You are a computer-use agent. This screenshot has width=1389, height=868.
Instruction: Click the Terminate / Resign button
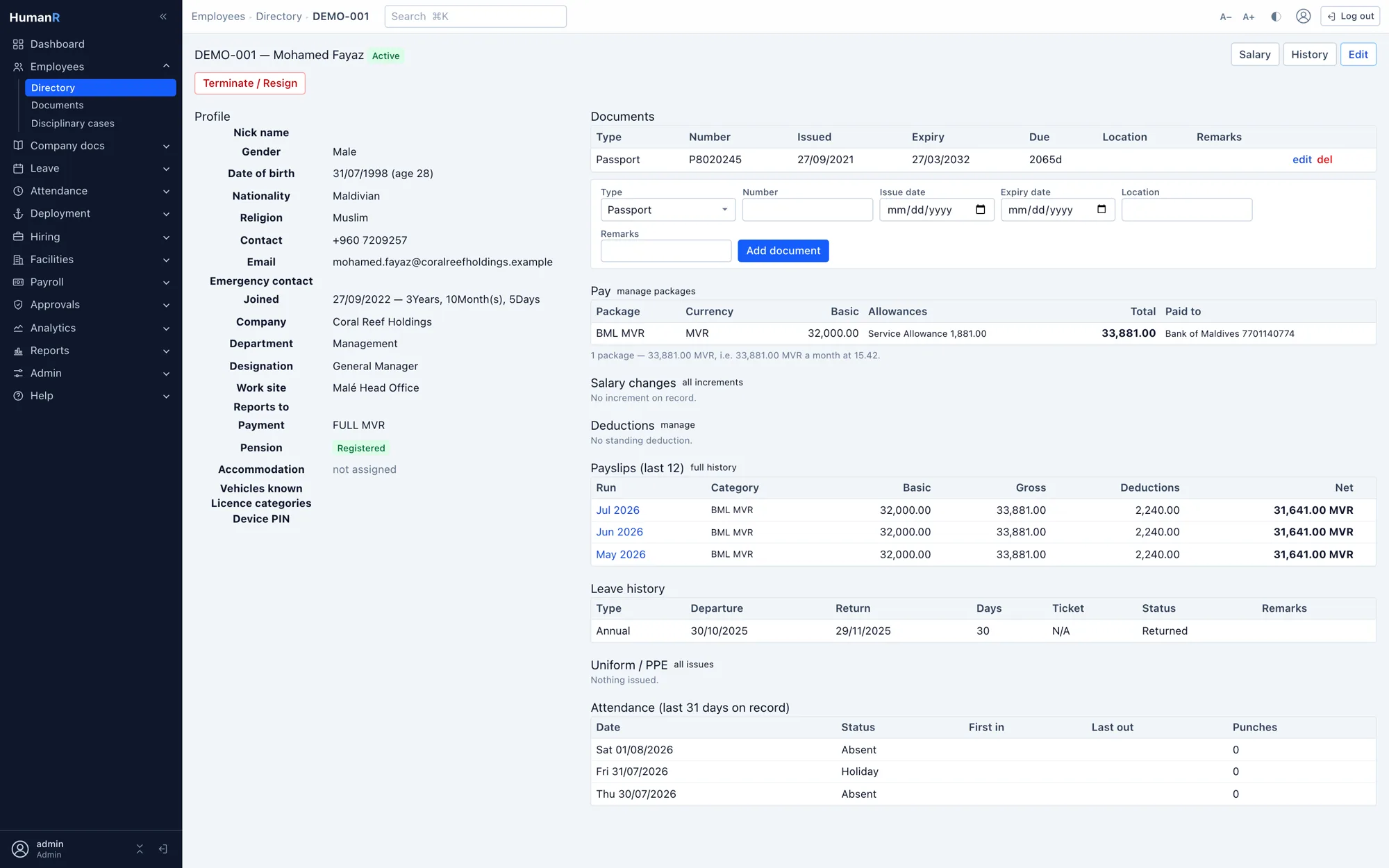click(x=249, y=83)
